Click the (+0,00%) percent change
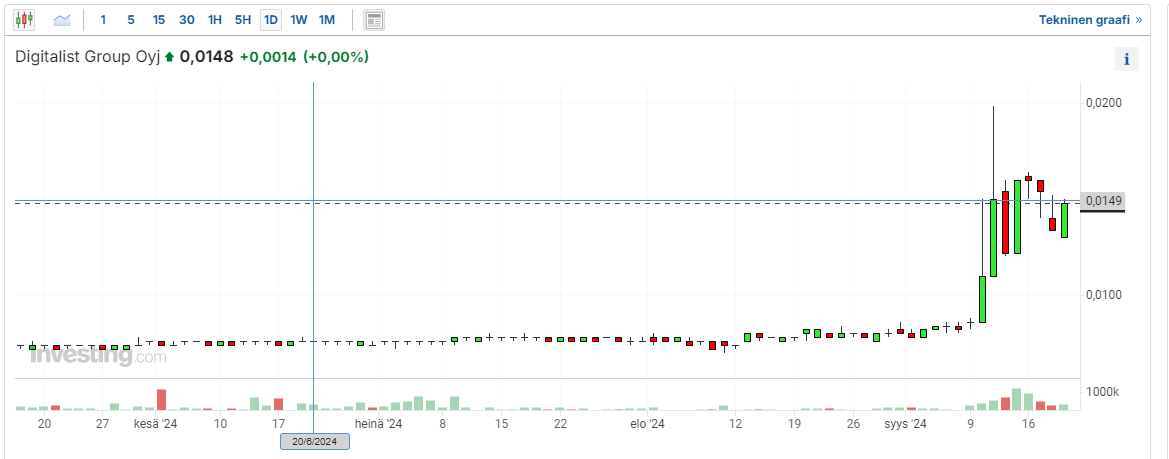 point(335,57)
